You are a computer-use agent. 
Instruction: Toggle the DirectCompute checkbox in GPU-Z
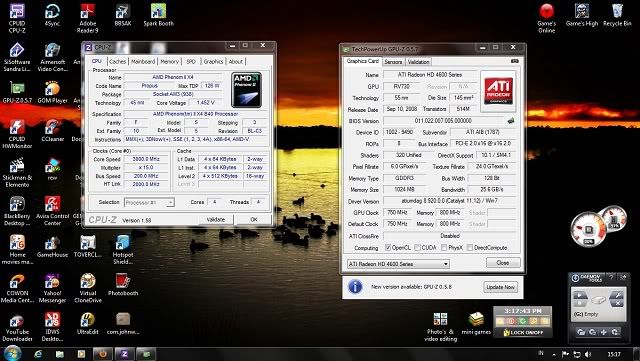click(470, 247)
